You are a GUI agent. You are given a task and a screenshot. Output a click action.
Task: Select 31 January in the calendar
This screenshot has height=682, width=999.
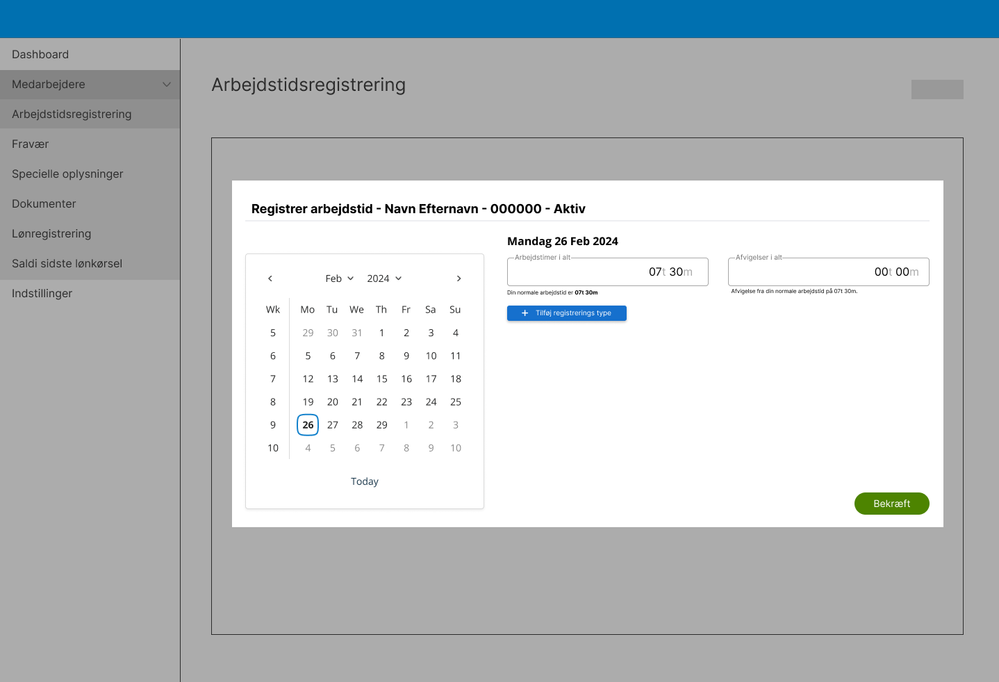click(x=357, y=333)
